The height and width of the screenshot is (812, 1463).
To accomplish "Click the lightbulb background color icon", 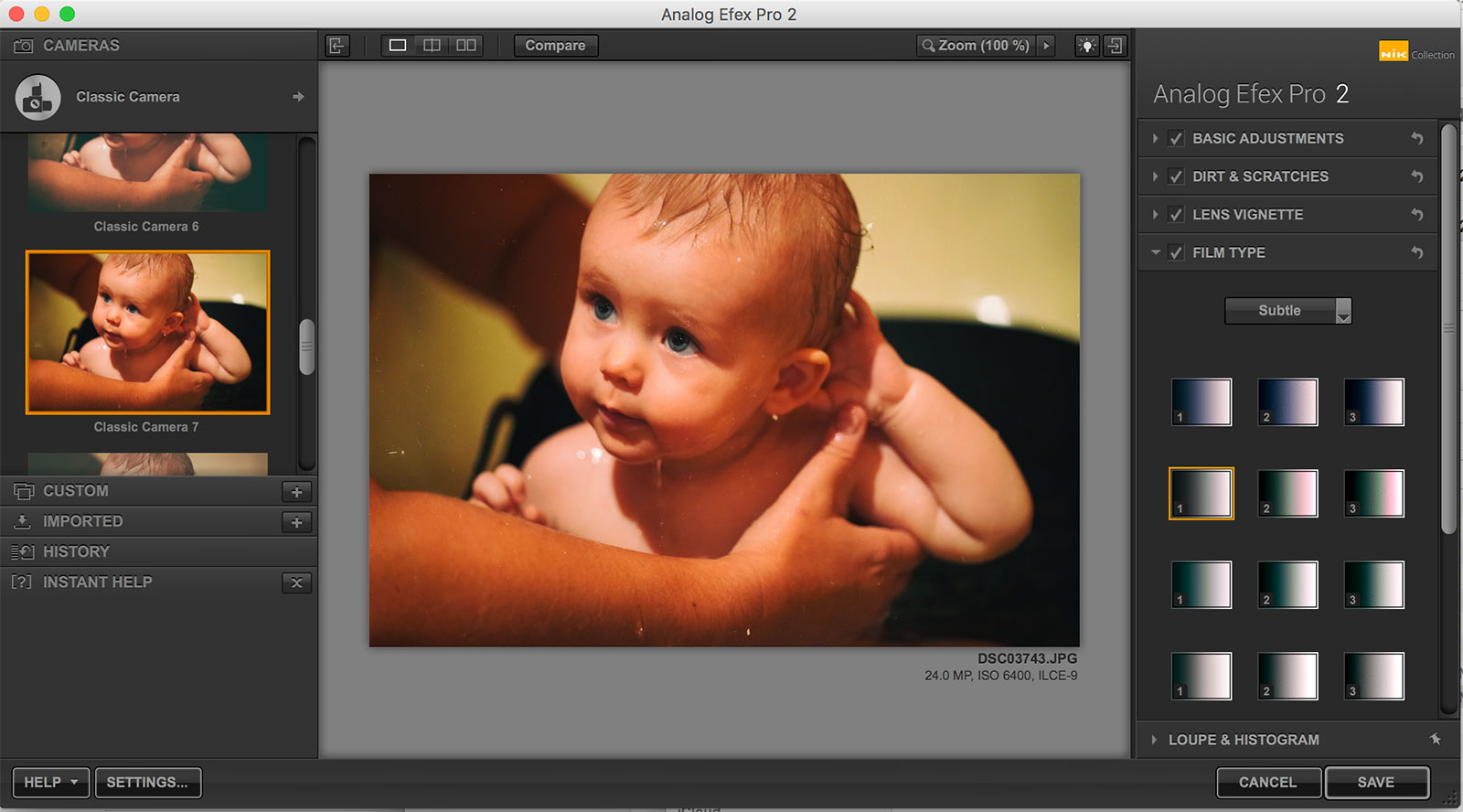I will tap(1086, 46).
